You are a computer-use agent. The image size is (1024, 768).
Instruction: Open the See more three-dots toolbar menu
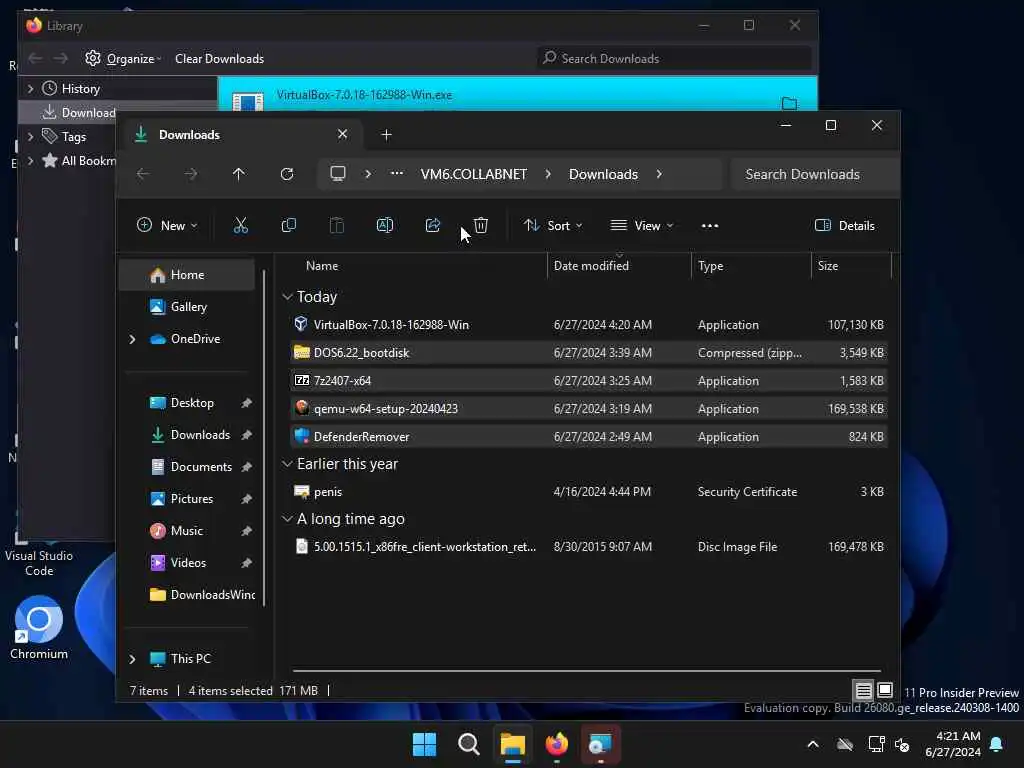[x=710, y=225]
